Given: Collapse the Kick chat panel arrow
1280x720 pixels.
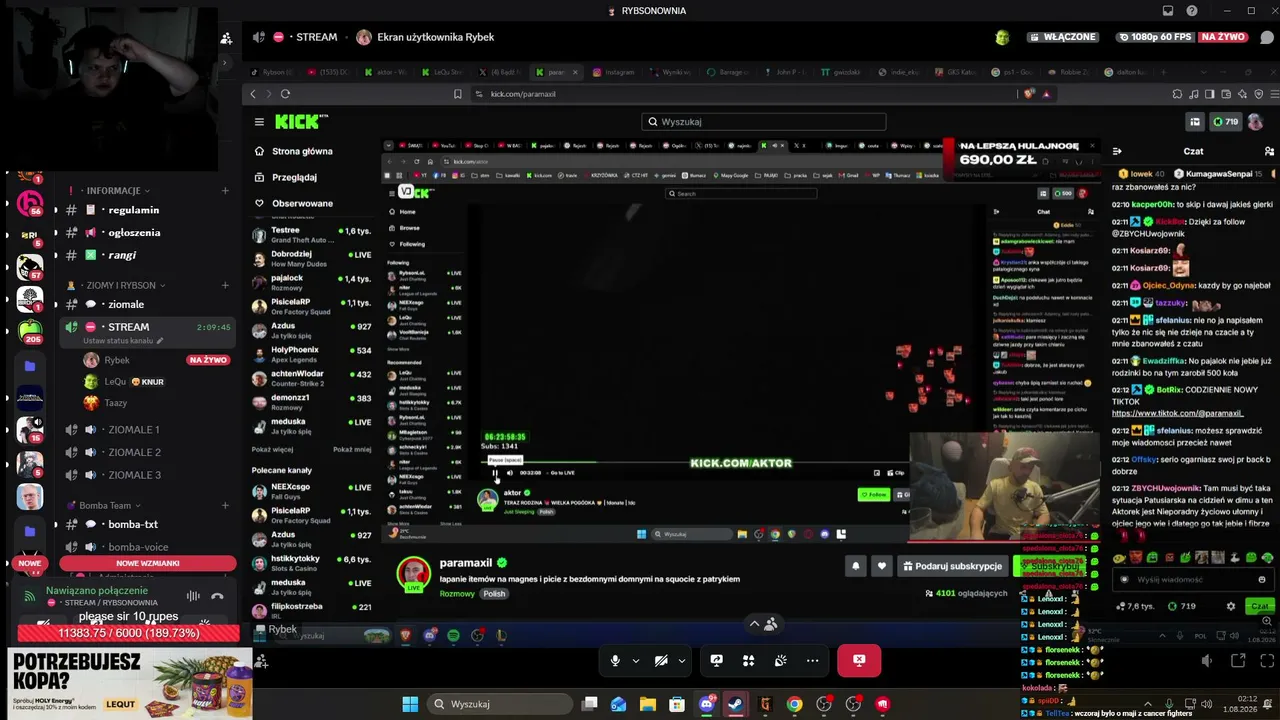Looking at the screenshot, I should click(x=1118, y=151).
